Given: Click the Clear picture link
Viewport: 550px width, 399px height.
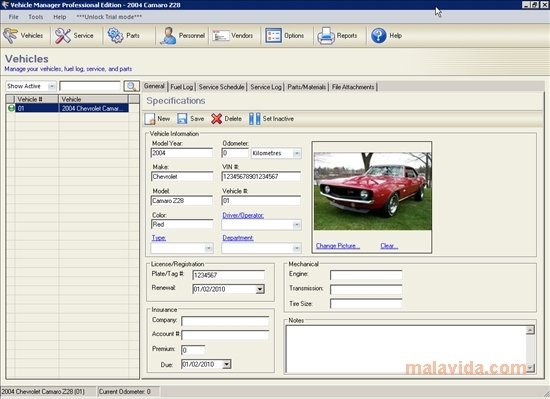Looking at the screenshot, I should (389, 246).
